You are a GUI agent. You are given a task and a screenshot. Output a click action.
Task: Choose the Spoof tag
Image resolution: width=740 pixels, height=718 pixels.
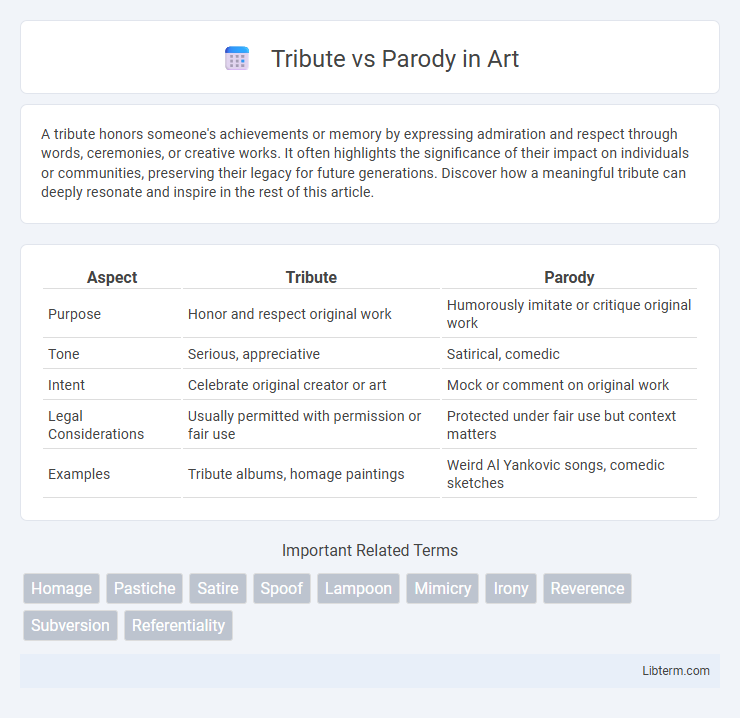click(282, 588)
